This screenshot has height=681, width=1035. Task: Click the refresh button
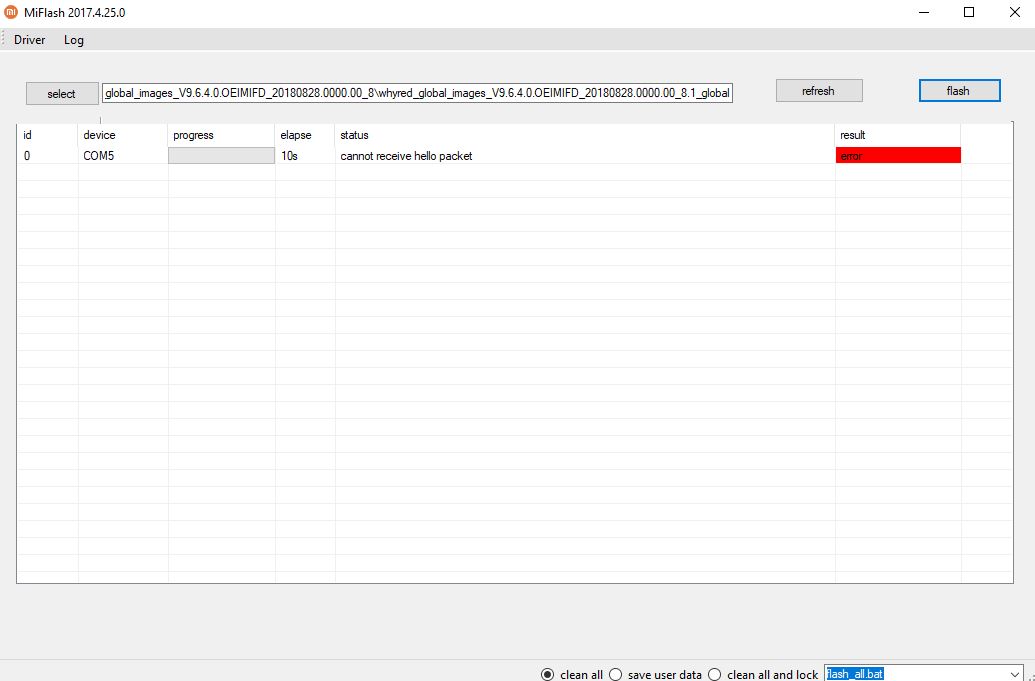818,91
